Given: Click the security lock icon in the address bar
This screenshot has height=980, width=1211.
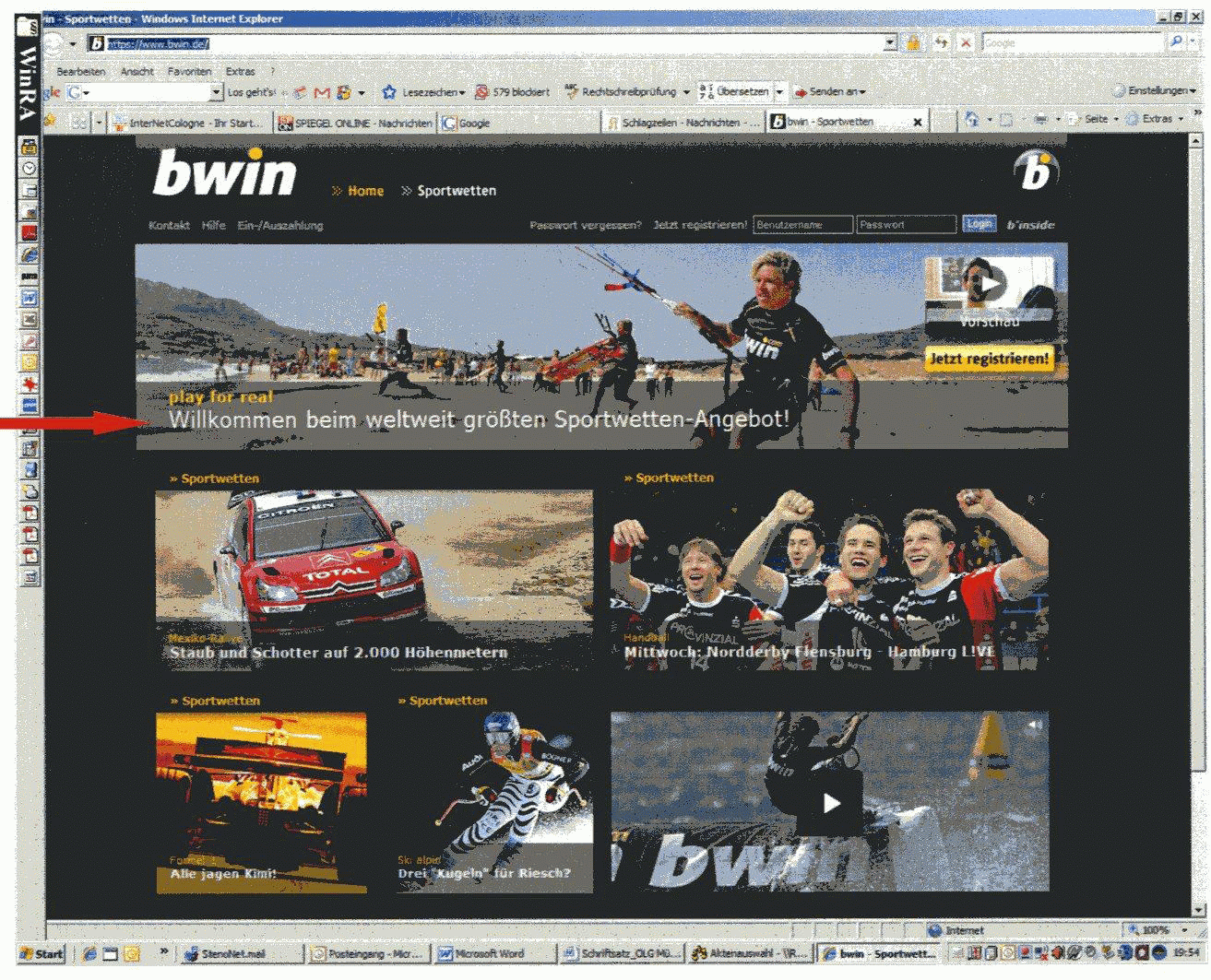Looking at the screenshot, I should pyautogui.click(x=914, y=42).
